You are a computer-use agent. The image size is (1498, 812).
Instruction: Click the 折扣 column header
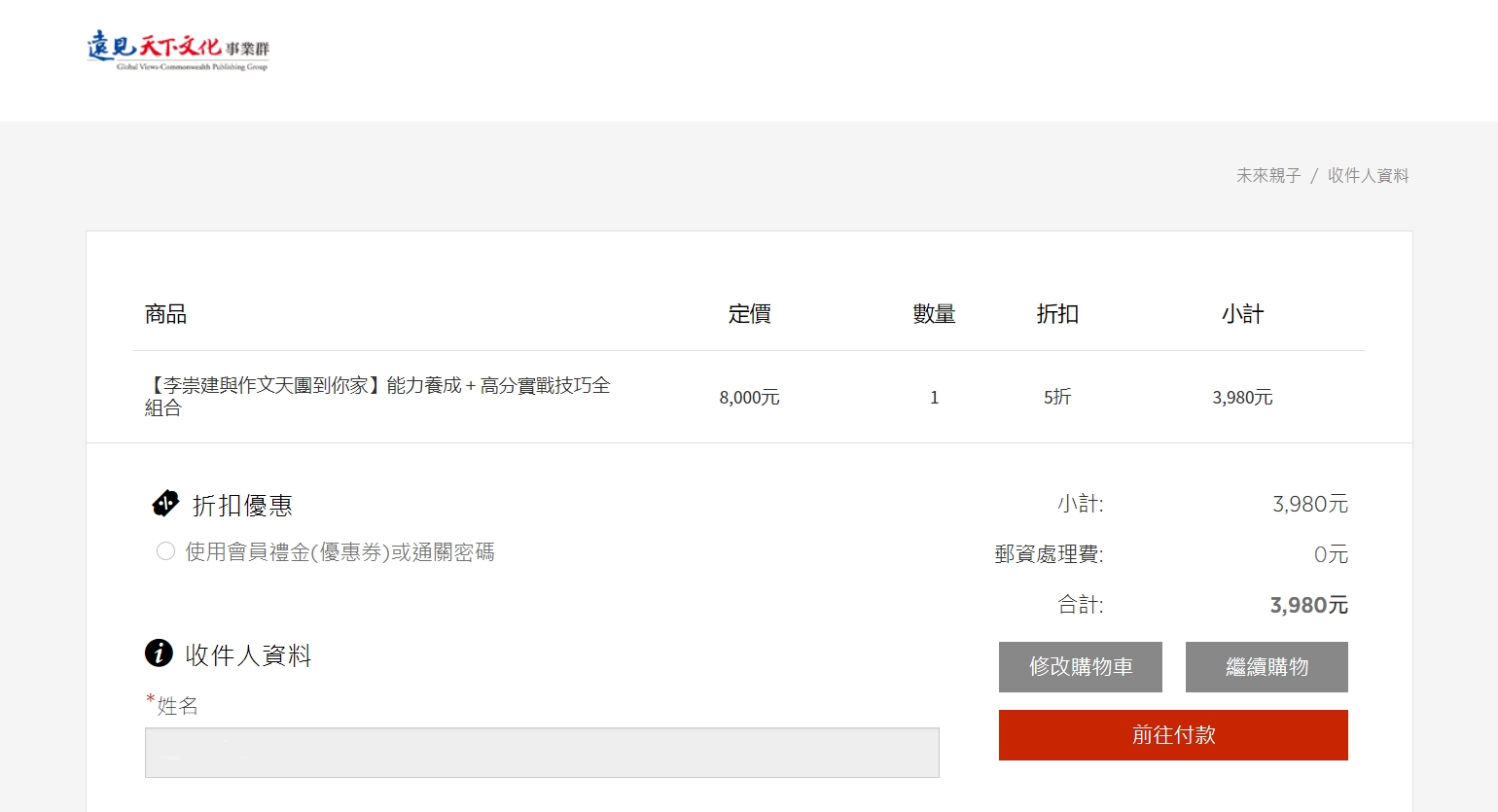click(x=1057, y=314)
